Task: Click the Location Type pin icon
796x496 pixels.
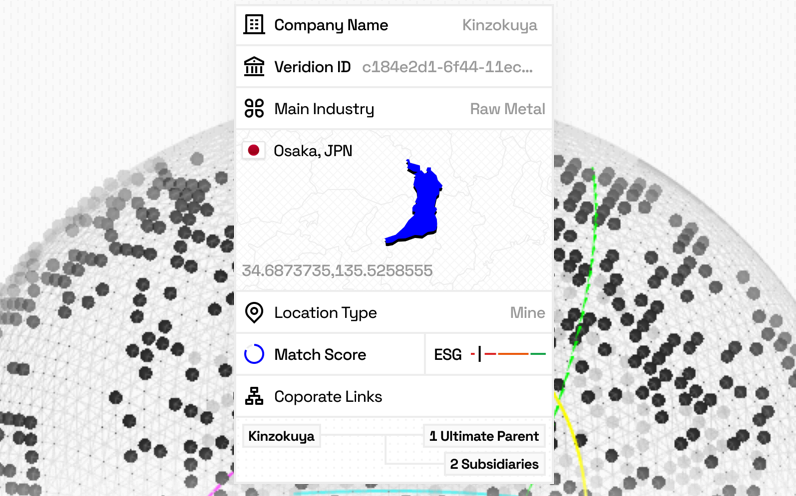Action: tap(254, 313)
